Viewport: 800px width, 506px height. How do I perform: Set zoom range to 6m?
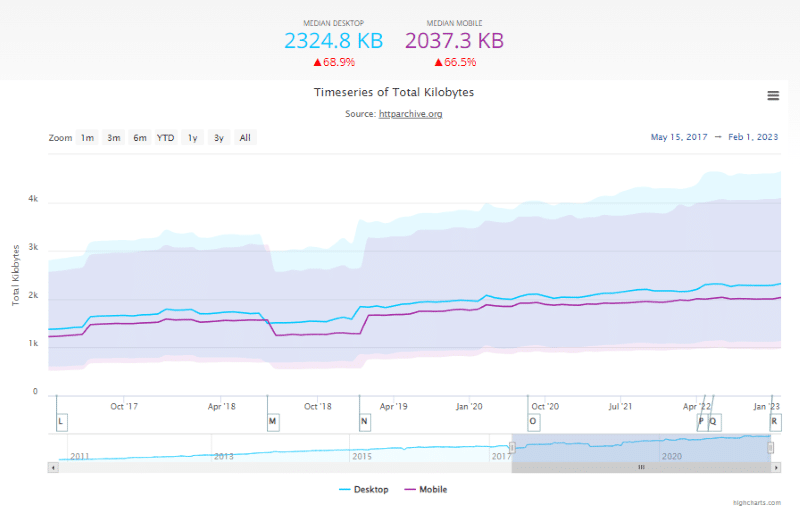pyautogui.click(x=140, y=138)
